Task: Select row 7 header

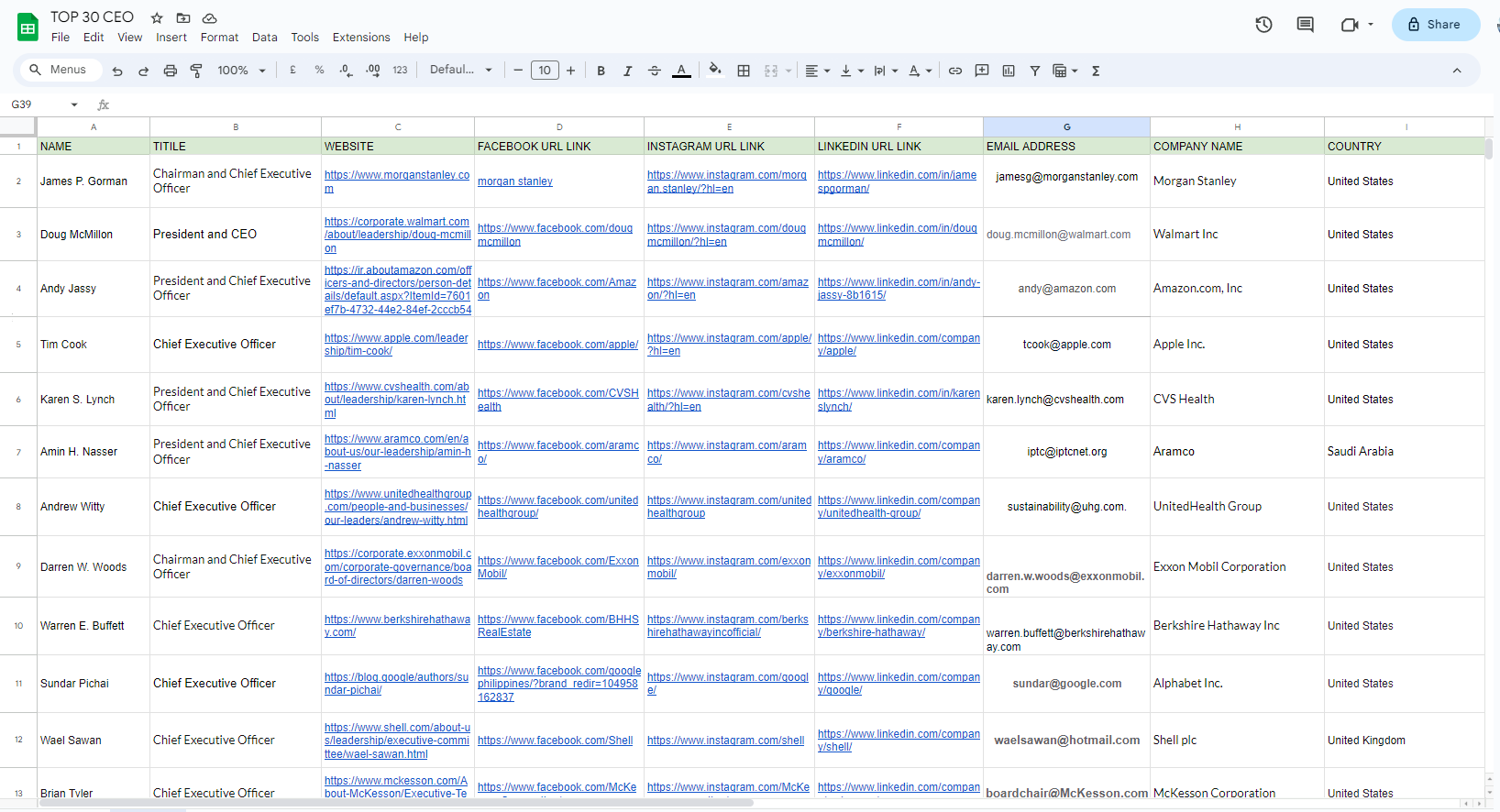Action: (18, 452)
